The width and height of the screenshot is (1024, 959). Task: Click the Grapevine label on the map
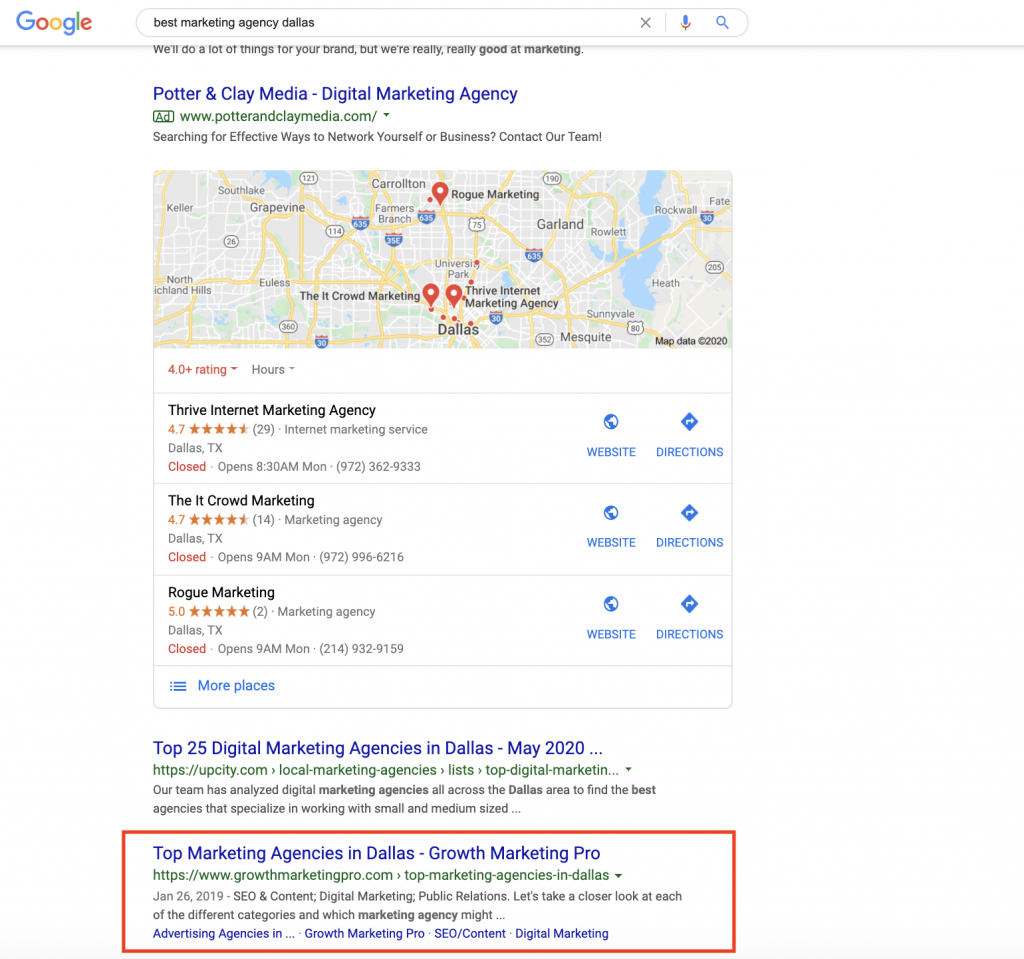[278, 208]
